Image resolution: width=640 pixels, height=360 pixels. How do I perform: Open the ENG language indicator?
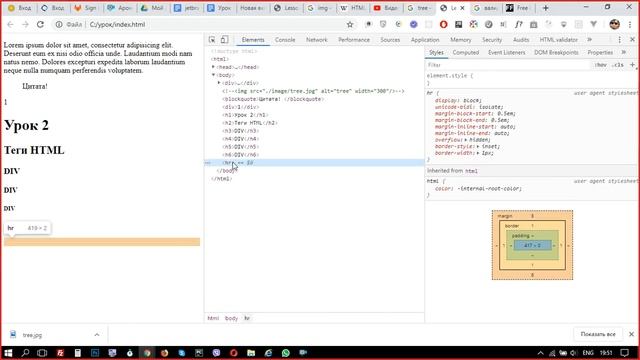tap(588, 353)
